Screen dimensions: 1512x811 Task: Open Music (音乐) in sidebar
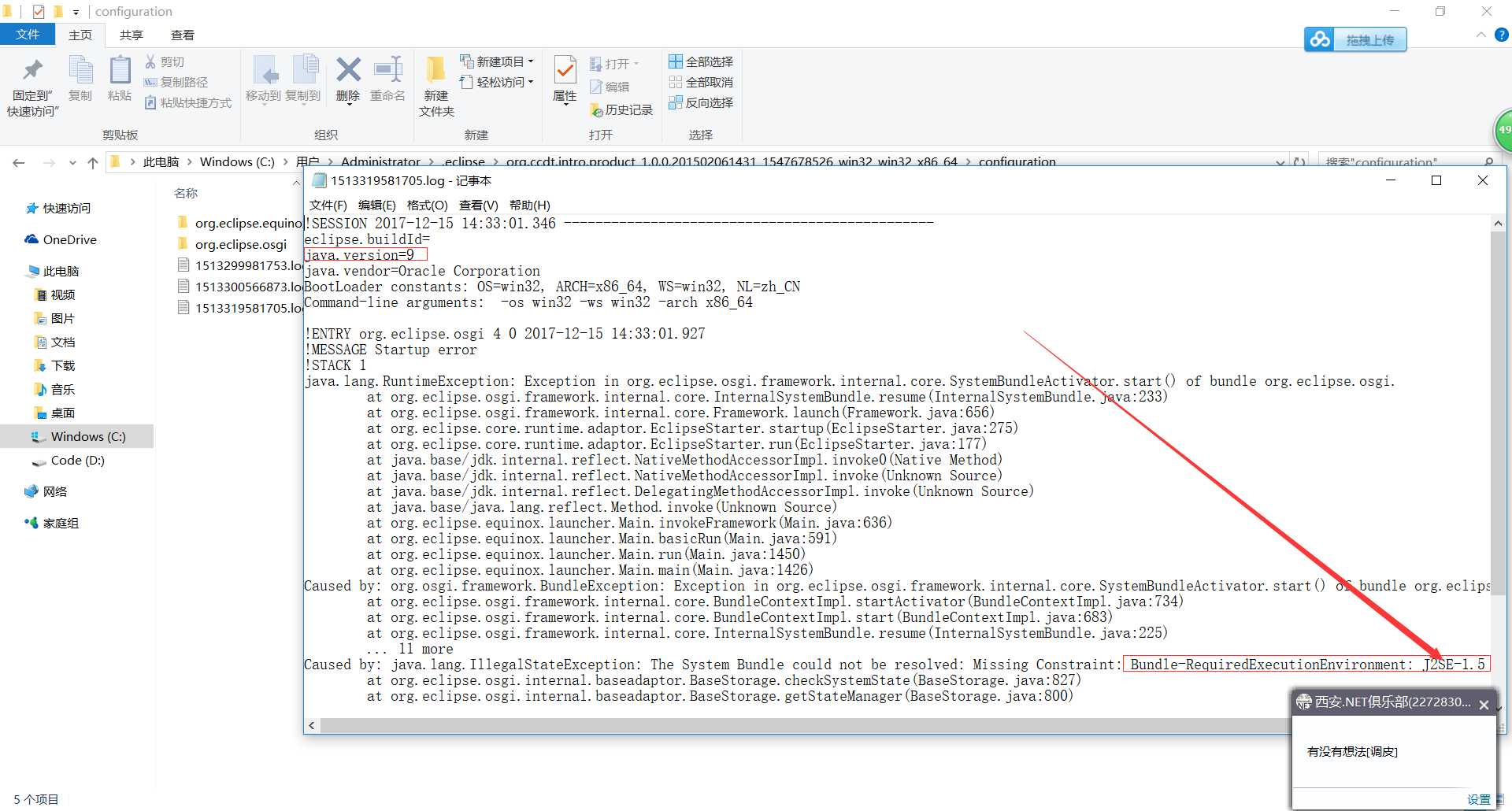click(x=54, y=389)
